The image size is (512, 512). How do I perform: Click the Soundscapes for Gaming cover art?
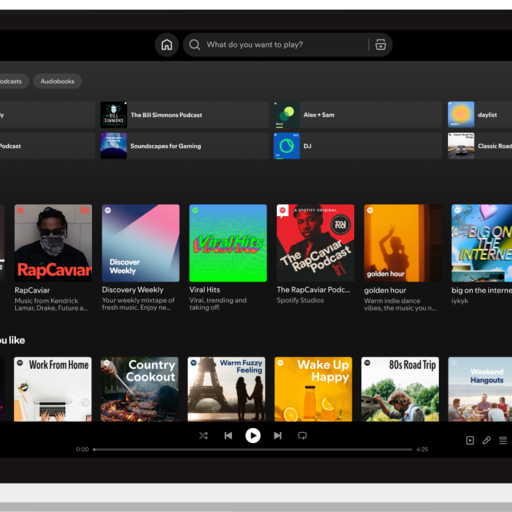click(114, 146)
